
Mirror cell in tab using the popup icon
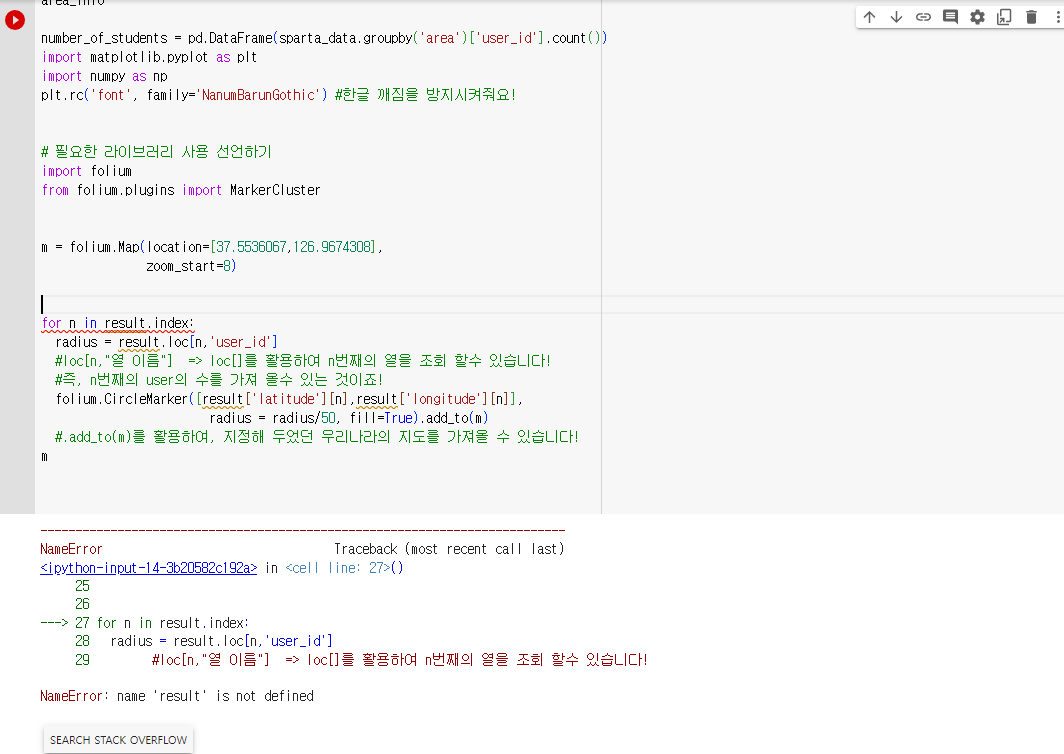1004,17
